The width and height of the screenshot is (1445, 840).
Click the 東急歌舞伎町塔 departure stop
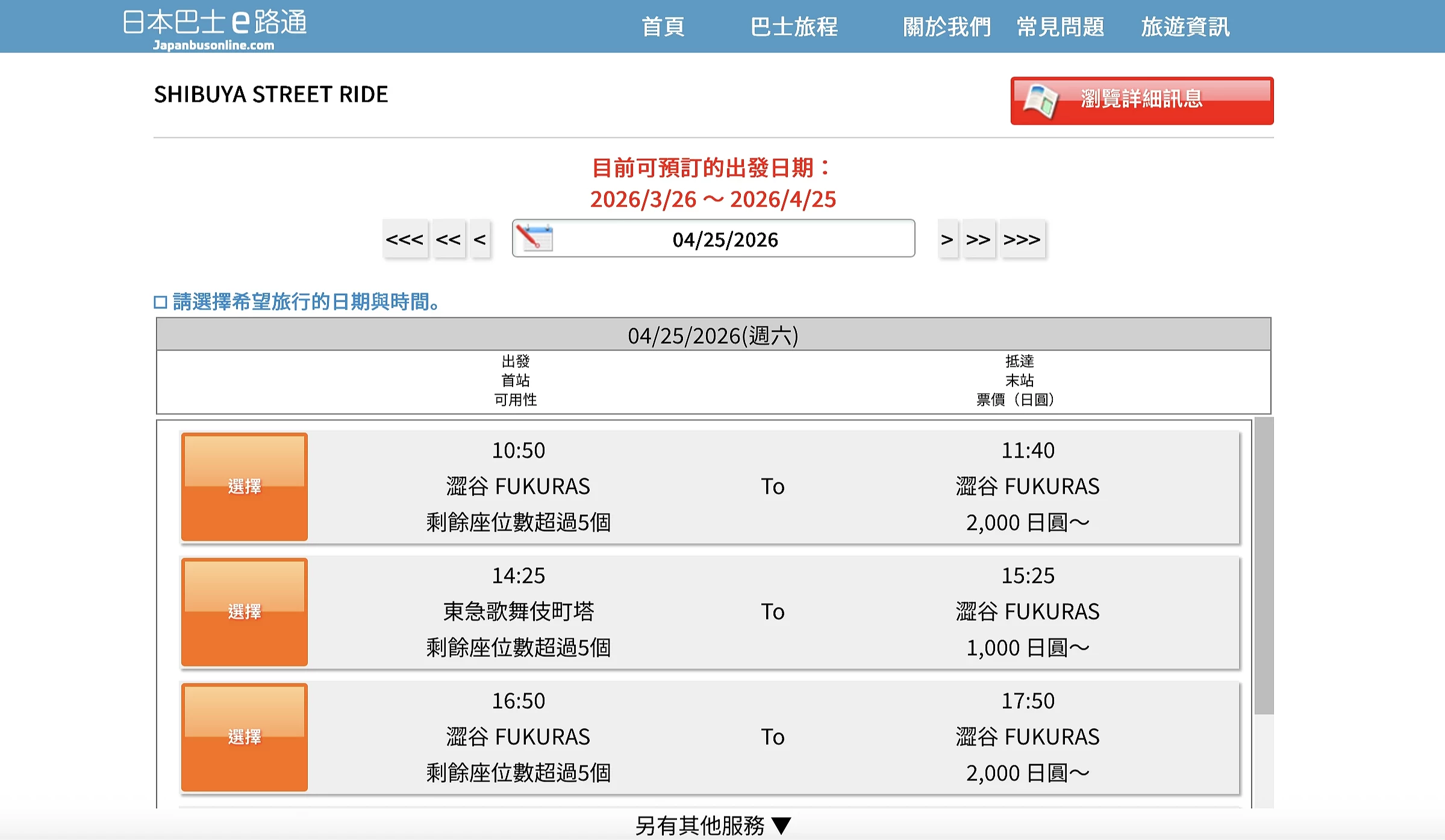[x=518, y=612]
